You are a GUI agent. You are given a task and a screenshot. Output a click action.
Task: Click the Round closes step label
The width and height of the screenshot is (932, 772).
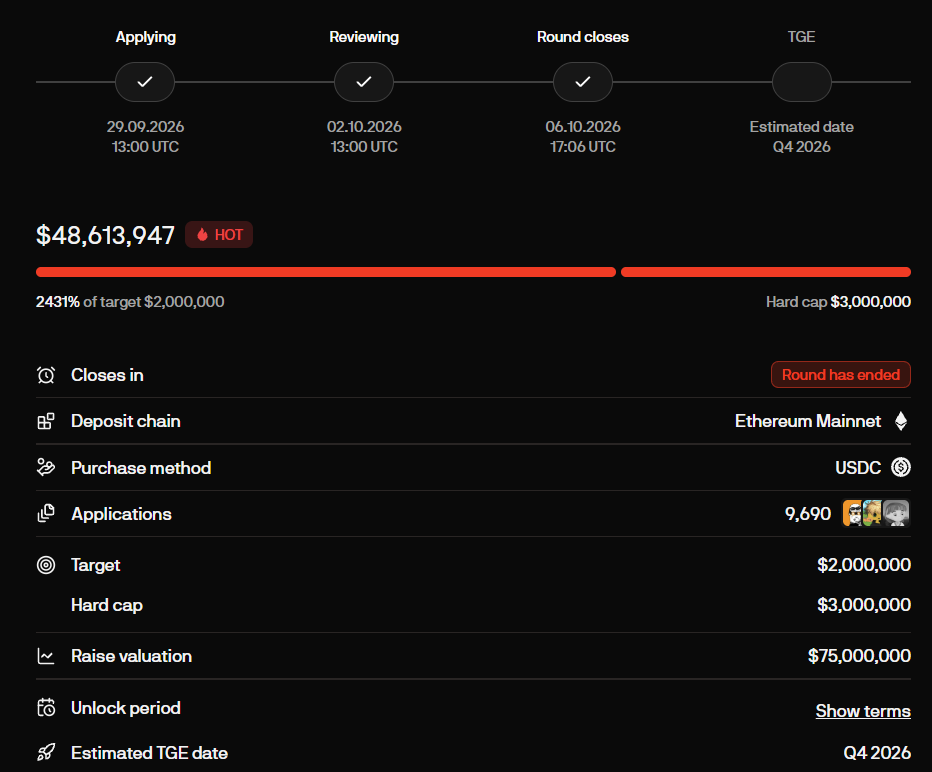(x=582, y=37)
